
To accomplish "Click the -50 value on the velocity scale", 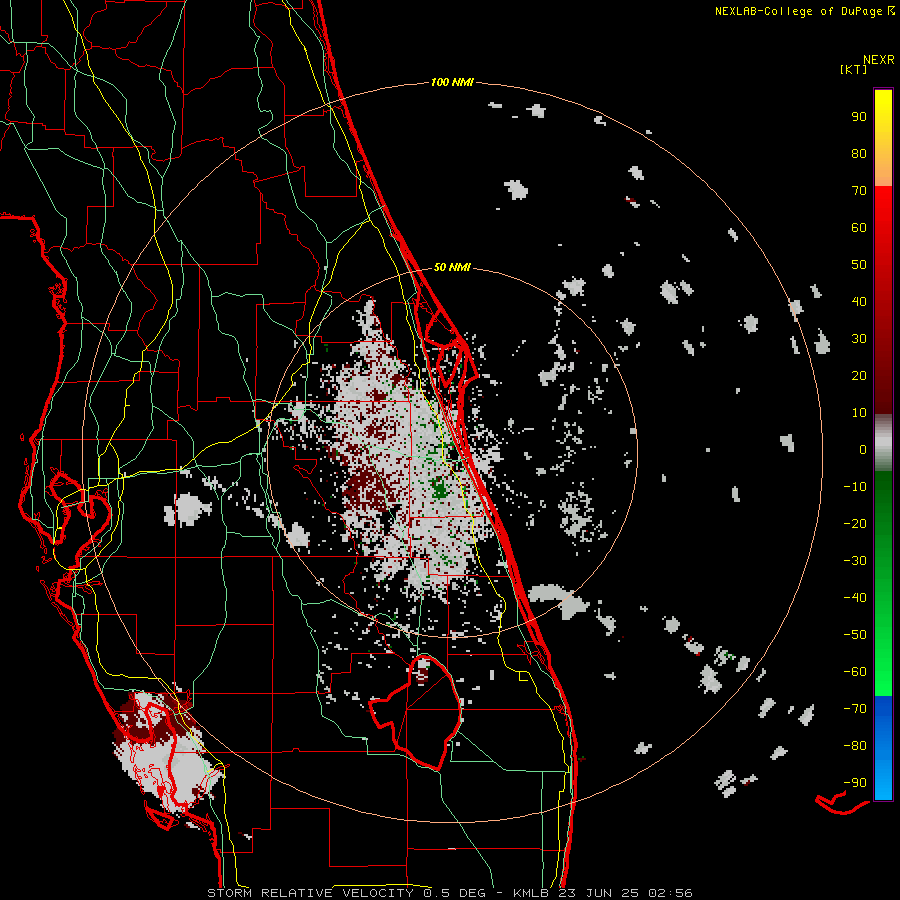I will click(x=855, y=634).
